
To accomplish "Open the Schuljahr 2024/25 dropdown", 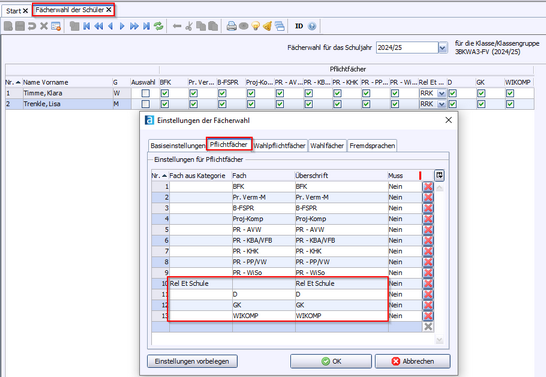I will [x=442, y=47].
